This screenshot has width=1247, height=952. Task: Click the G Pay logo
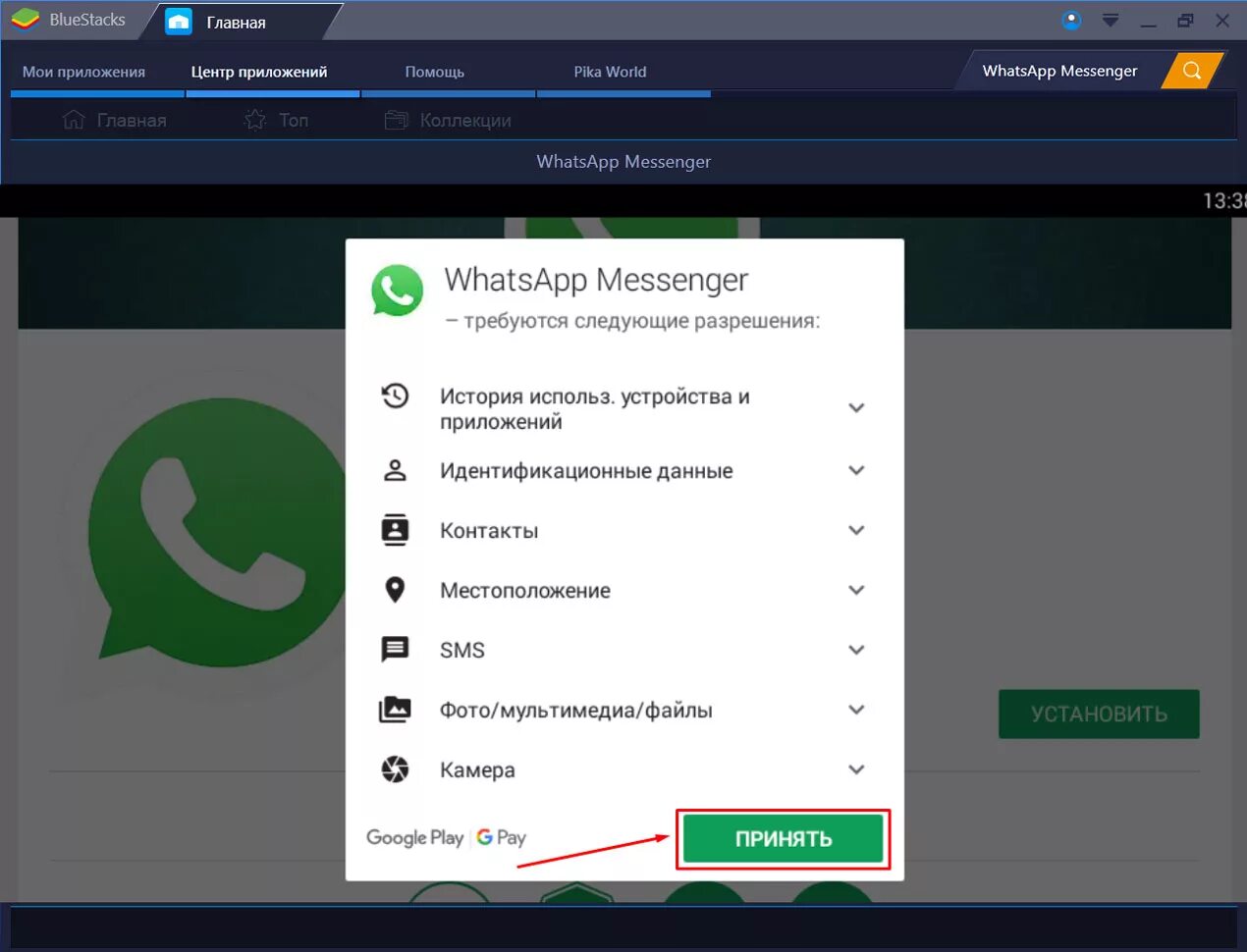point(502,837)
